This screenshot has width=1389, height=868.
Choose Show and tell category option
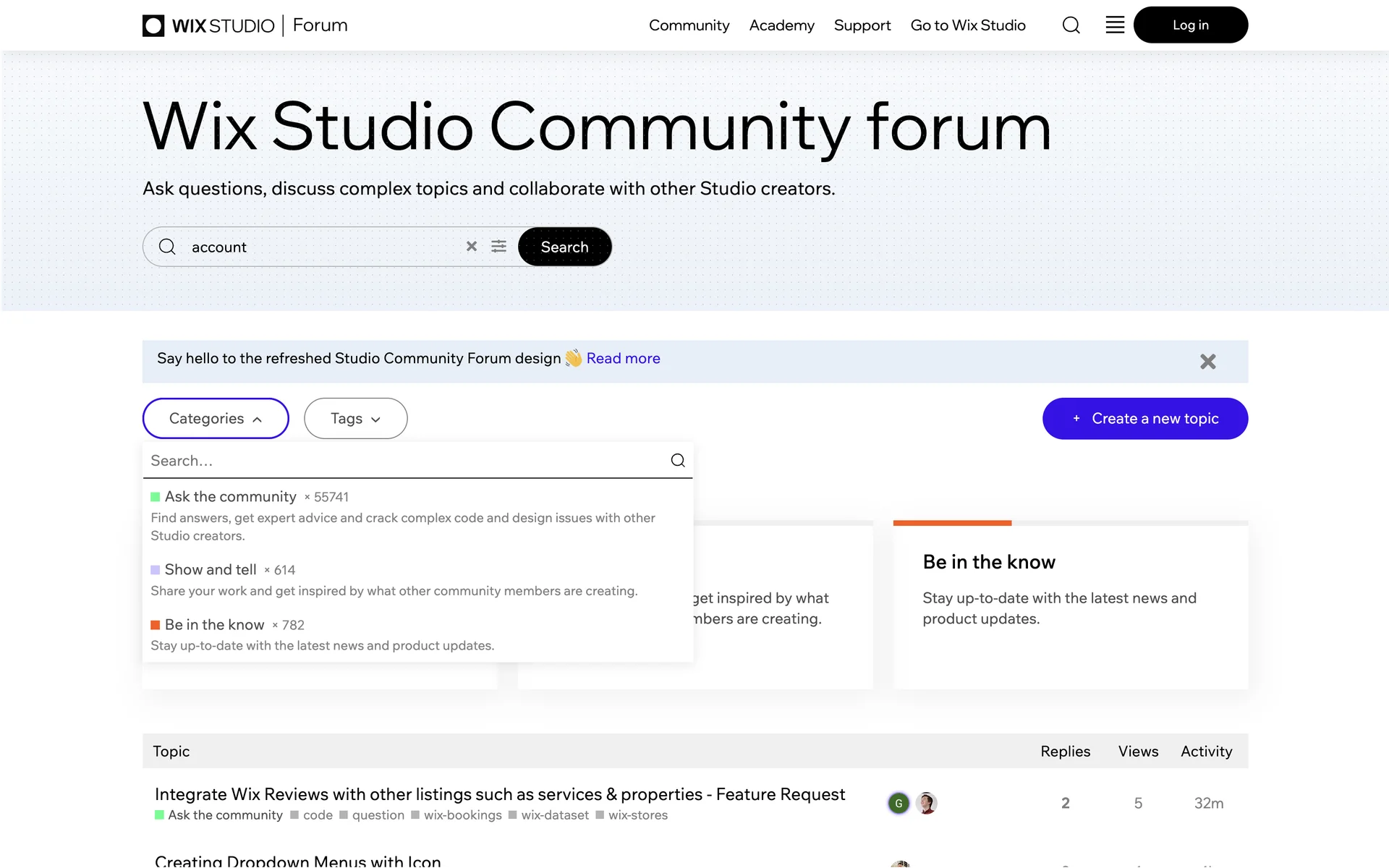click(210, 570)
